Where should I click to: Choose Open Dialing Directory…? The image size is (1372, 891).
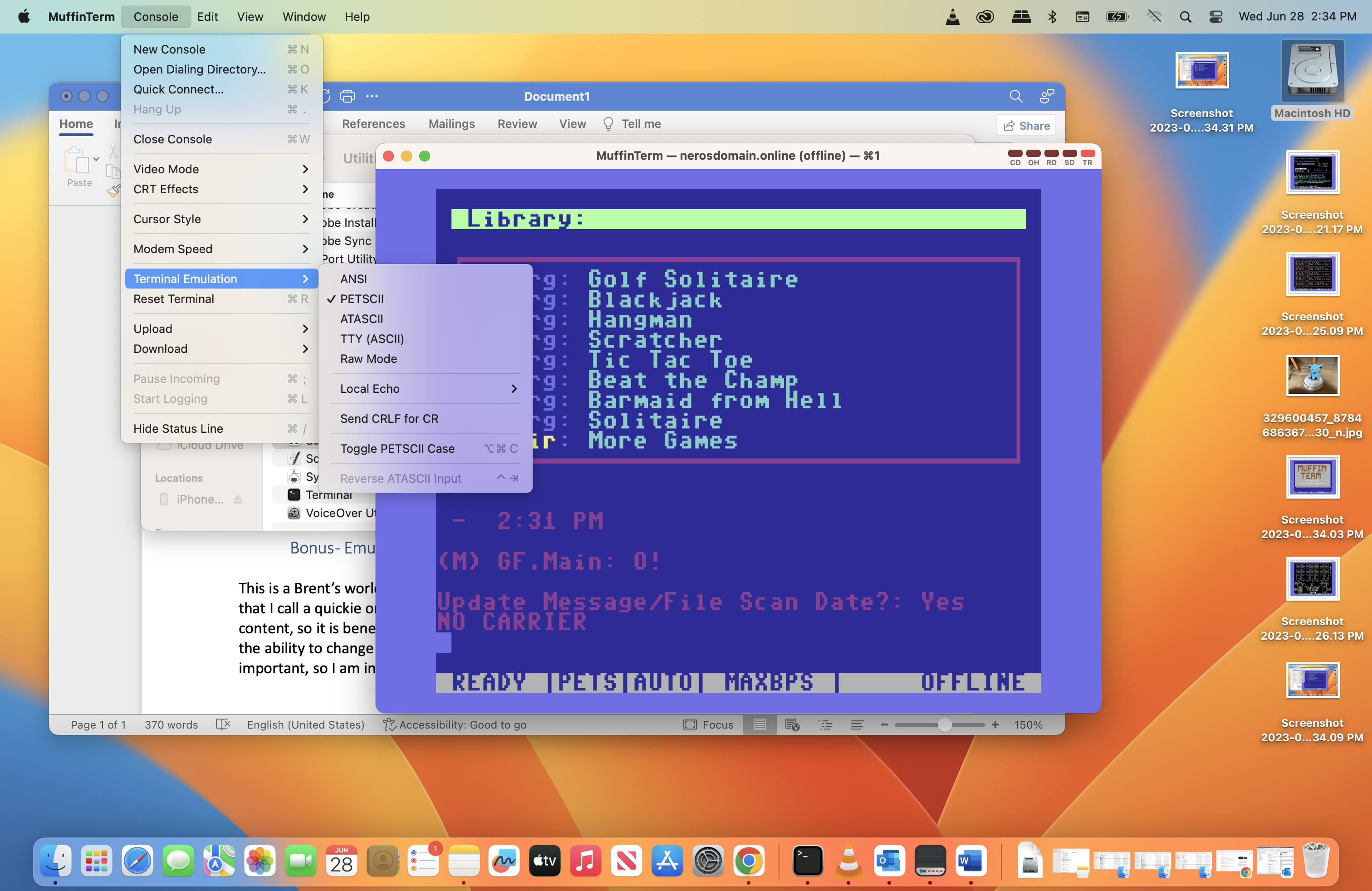tap(221, 69)
